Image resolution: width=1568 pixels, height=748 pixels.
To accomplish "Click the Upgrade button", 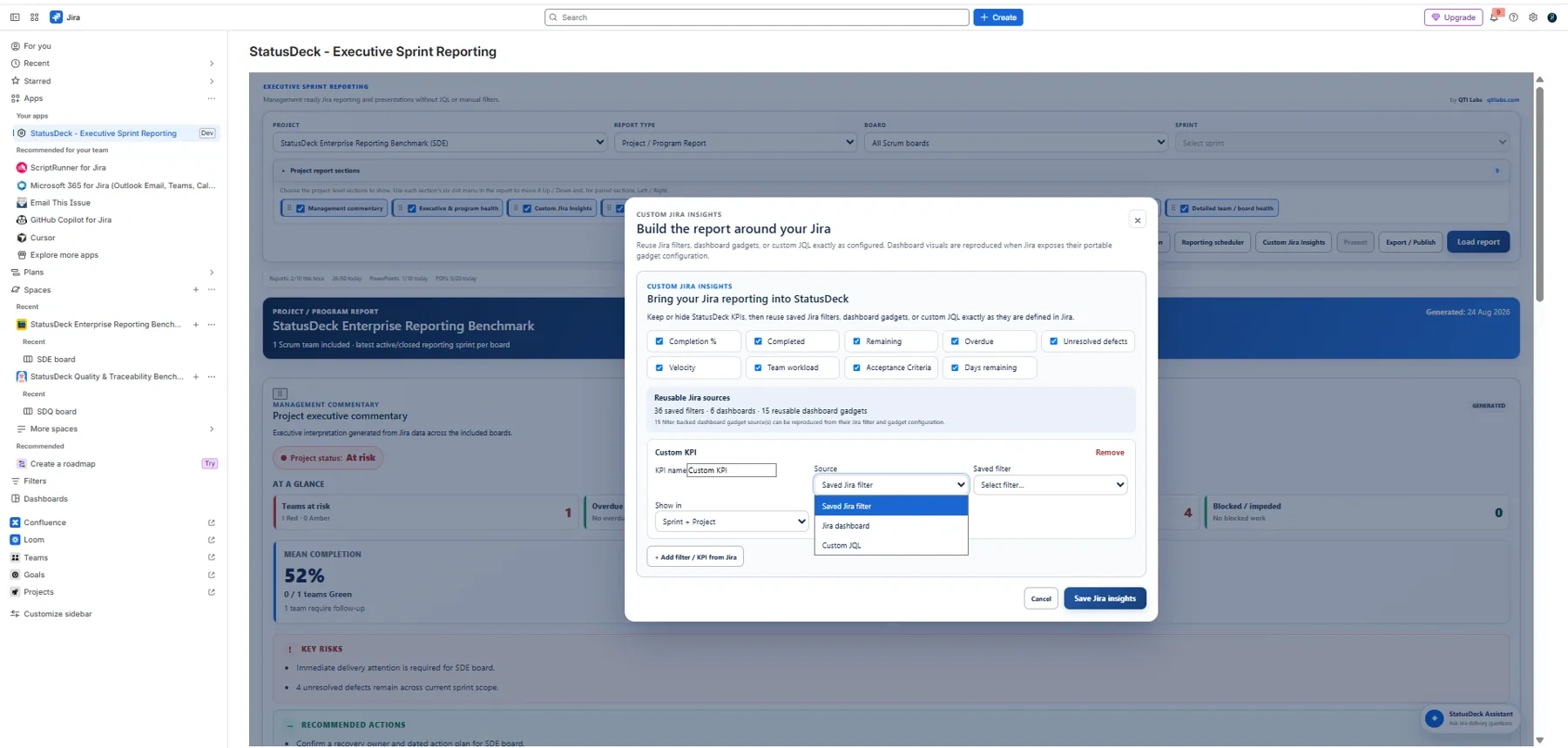I will pos(1454,17).
